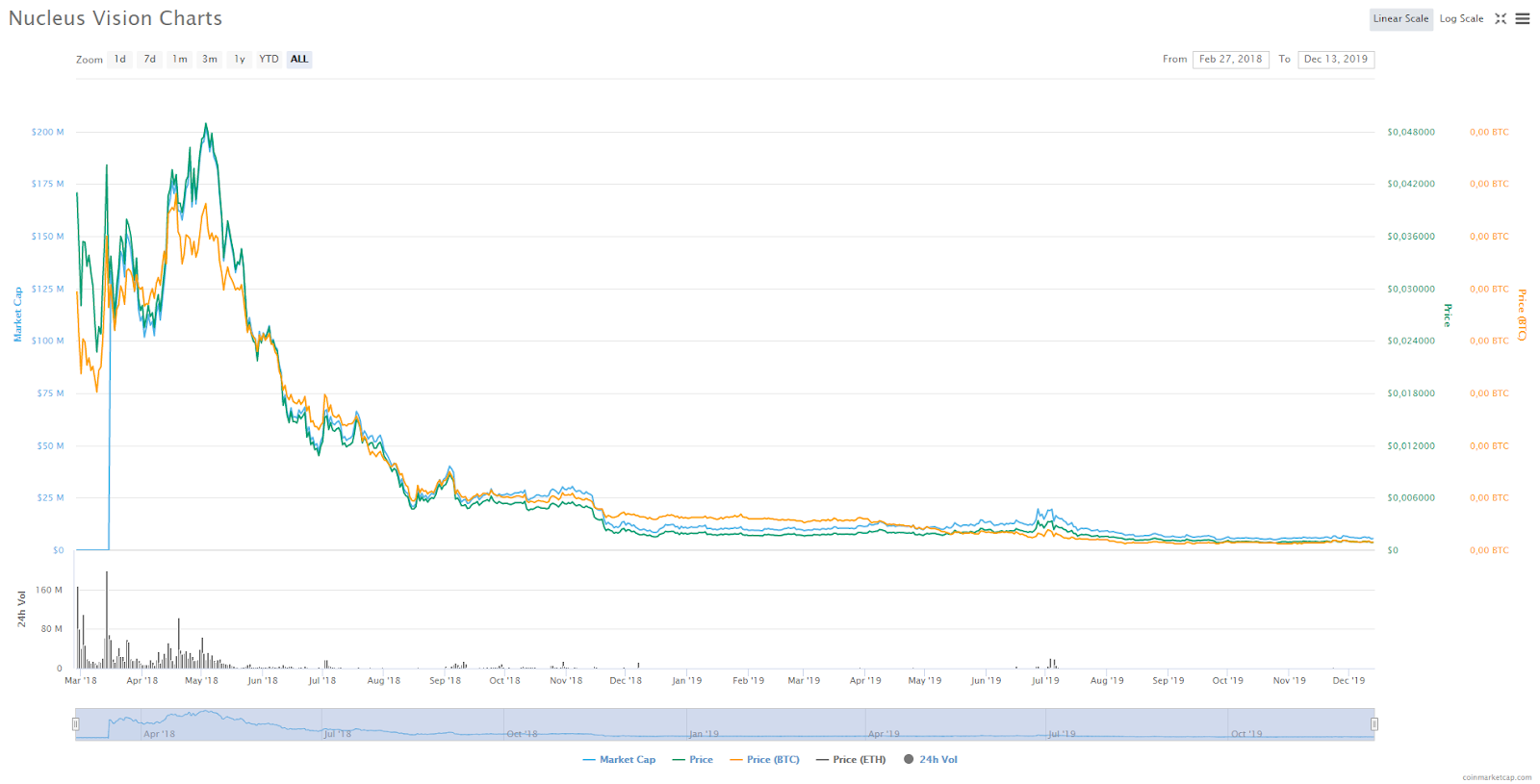
Task: Click the Nucleus Vision Charts title
Action: [115, 18]
